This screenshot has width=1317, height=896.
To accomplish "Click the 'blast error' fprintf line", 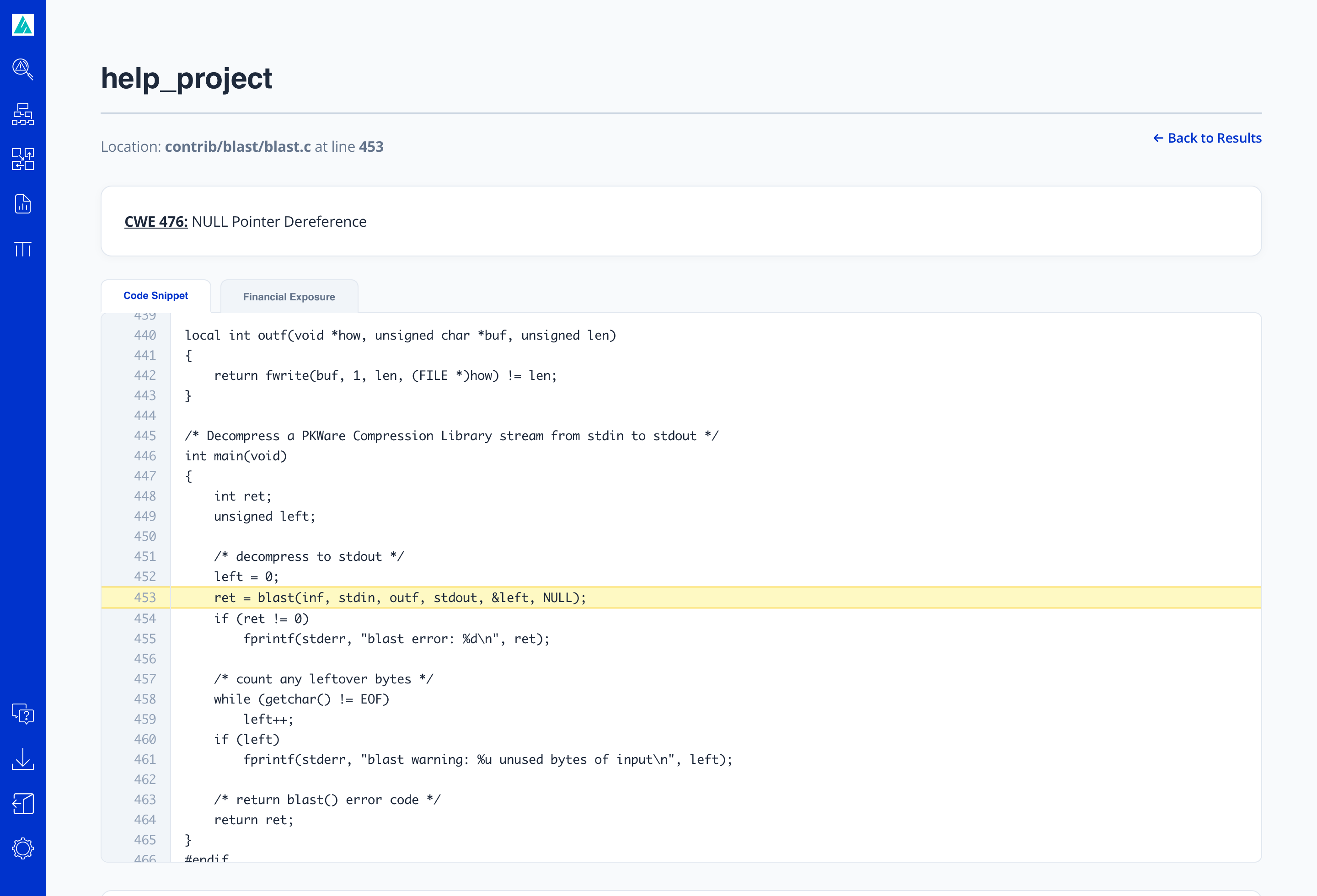I will (x=396, y=639).
